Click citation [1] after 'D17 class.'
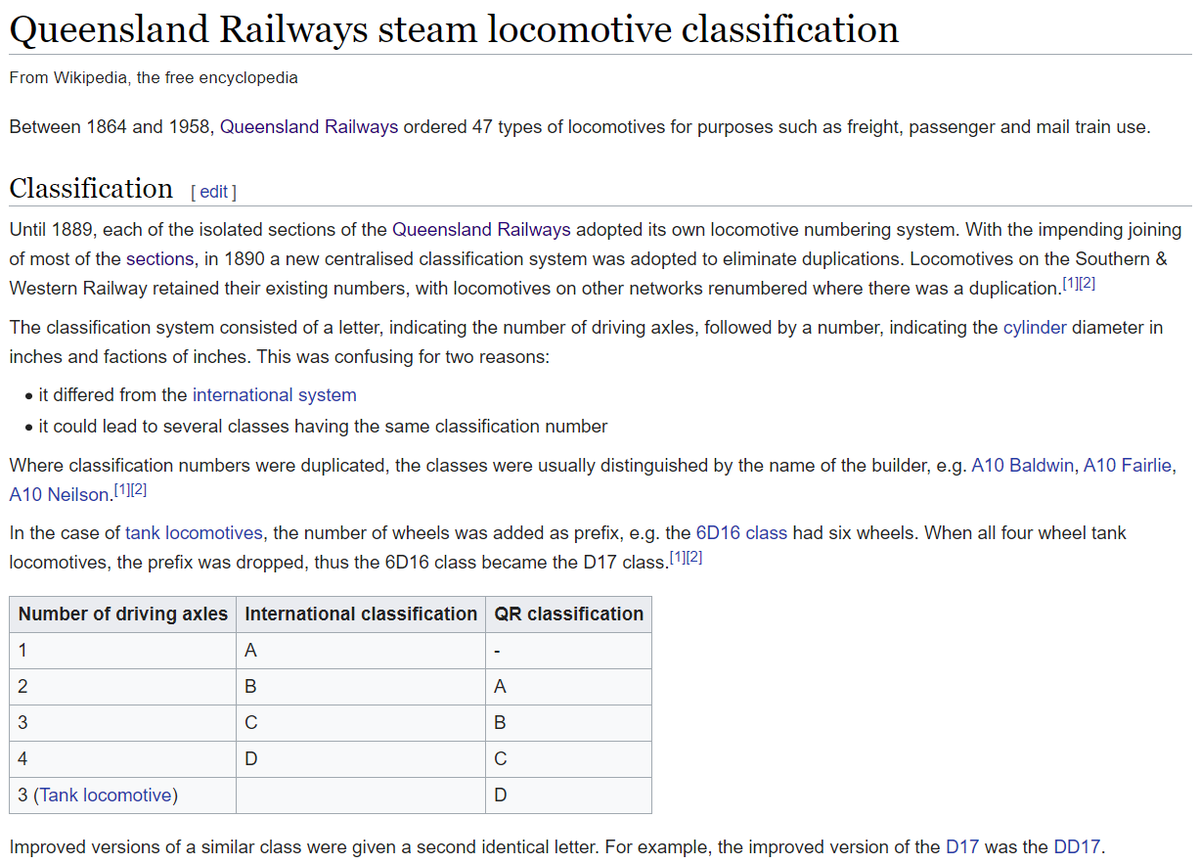This screenshot has width=1200, height=864. [680, 558]
